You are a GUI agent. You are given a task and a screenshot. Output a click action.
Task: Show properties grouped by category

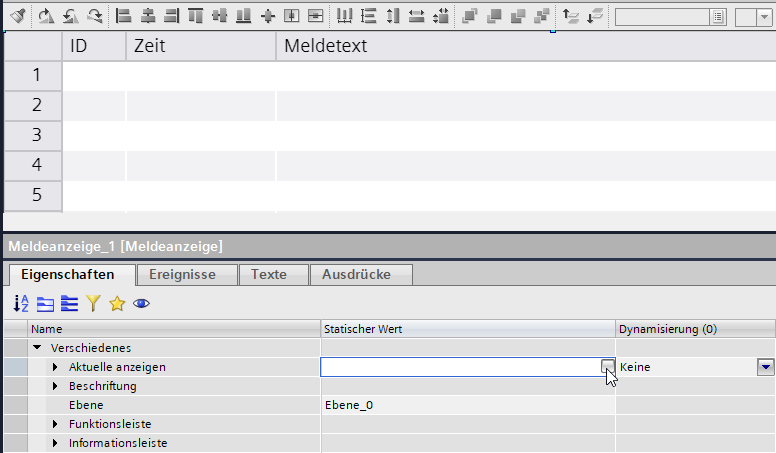tap(45, 303)
